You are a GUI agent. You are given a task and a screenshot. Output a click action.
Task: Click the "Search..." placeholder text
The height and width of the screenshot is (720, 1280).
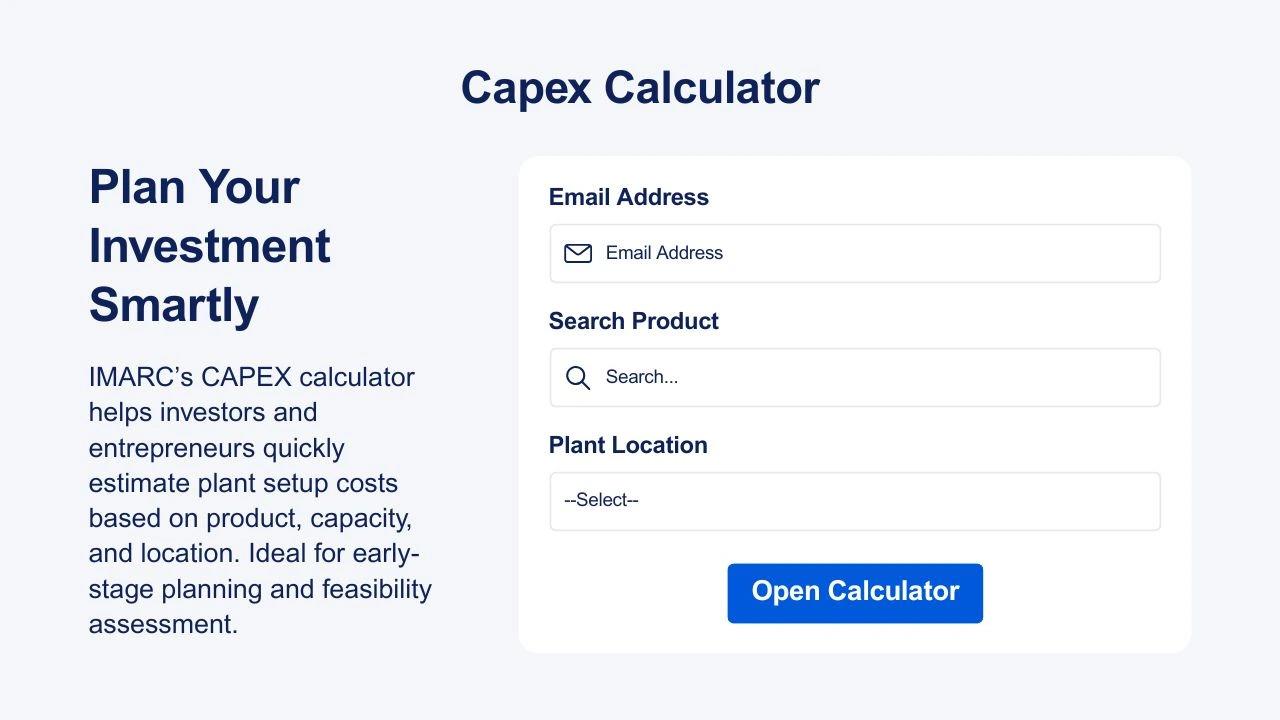(x=642, y=377)
